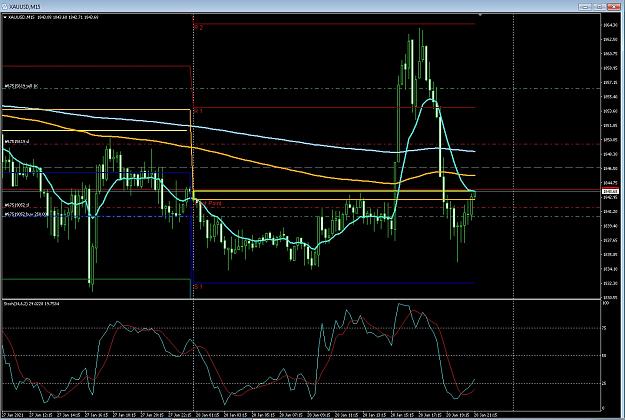Click the chart window icon beside XAUUSD,M15

4,6
